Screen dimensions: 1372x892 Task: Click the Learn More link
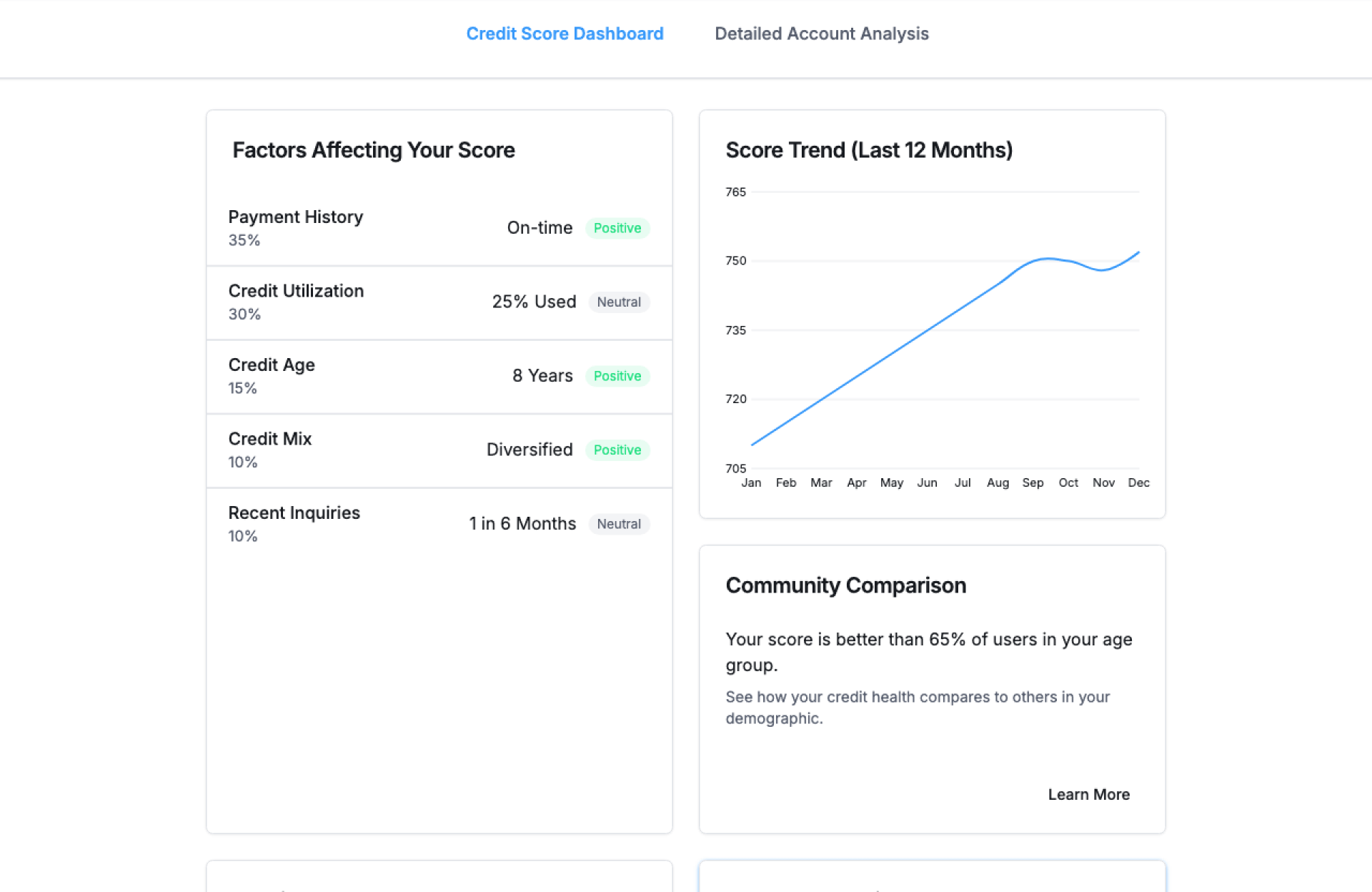(1088, 794)
